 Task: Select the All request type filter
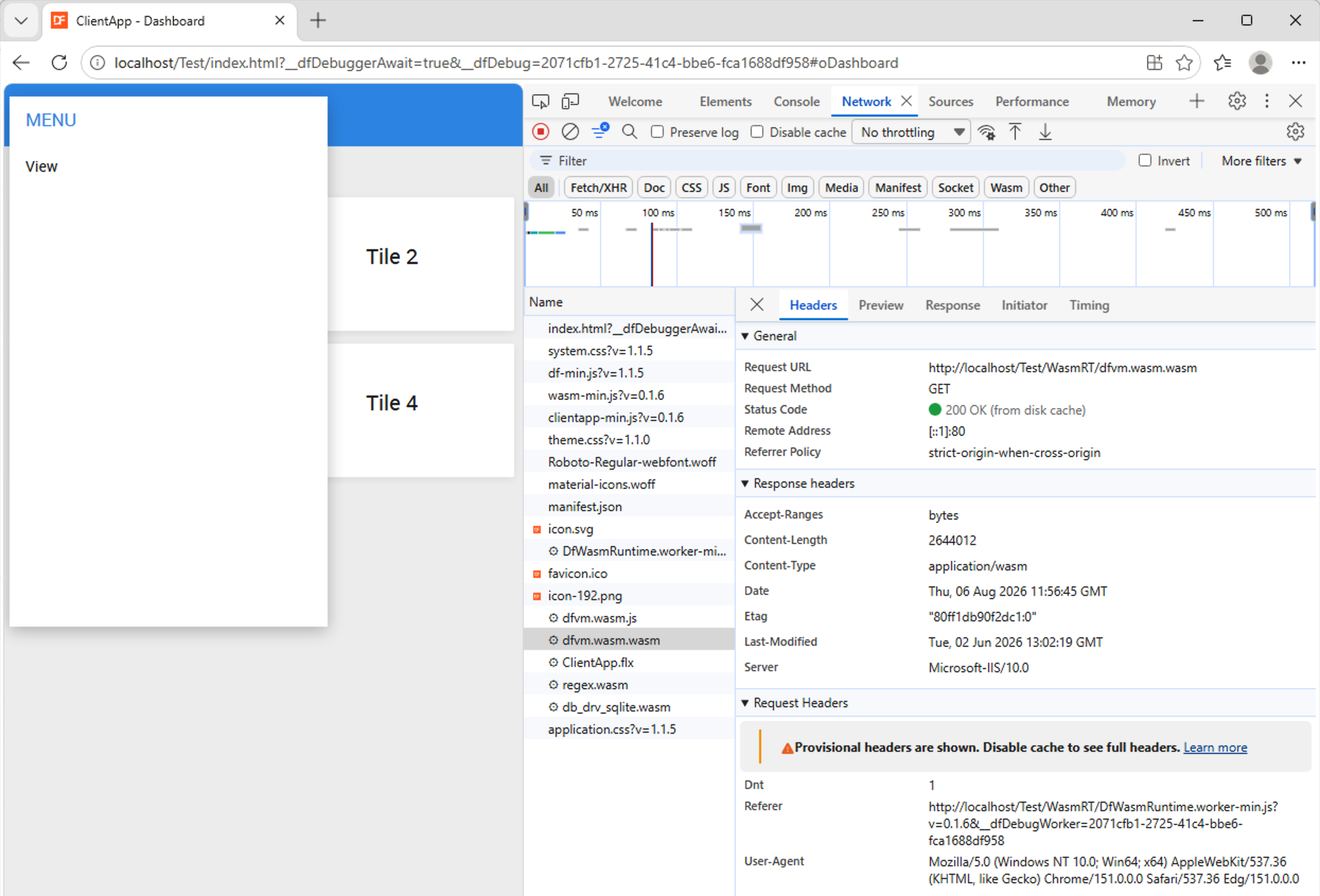(x=541, y=188)
